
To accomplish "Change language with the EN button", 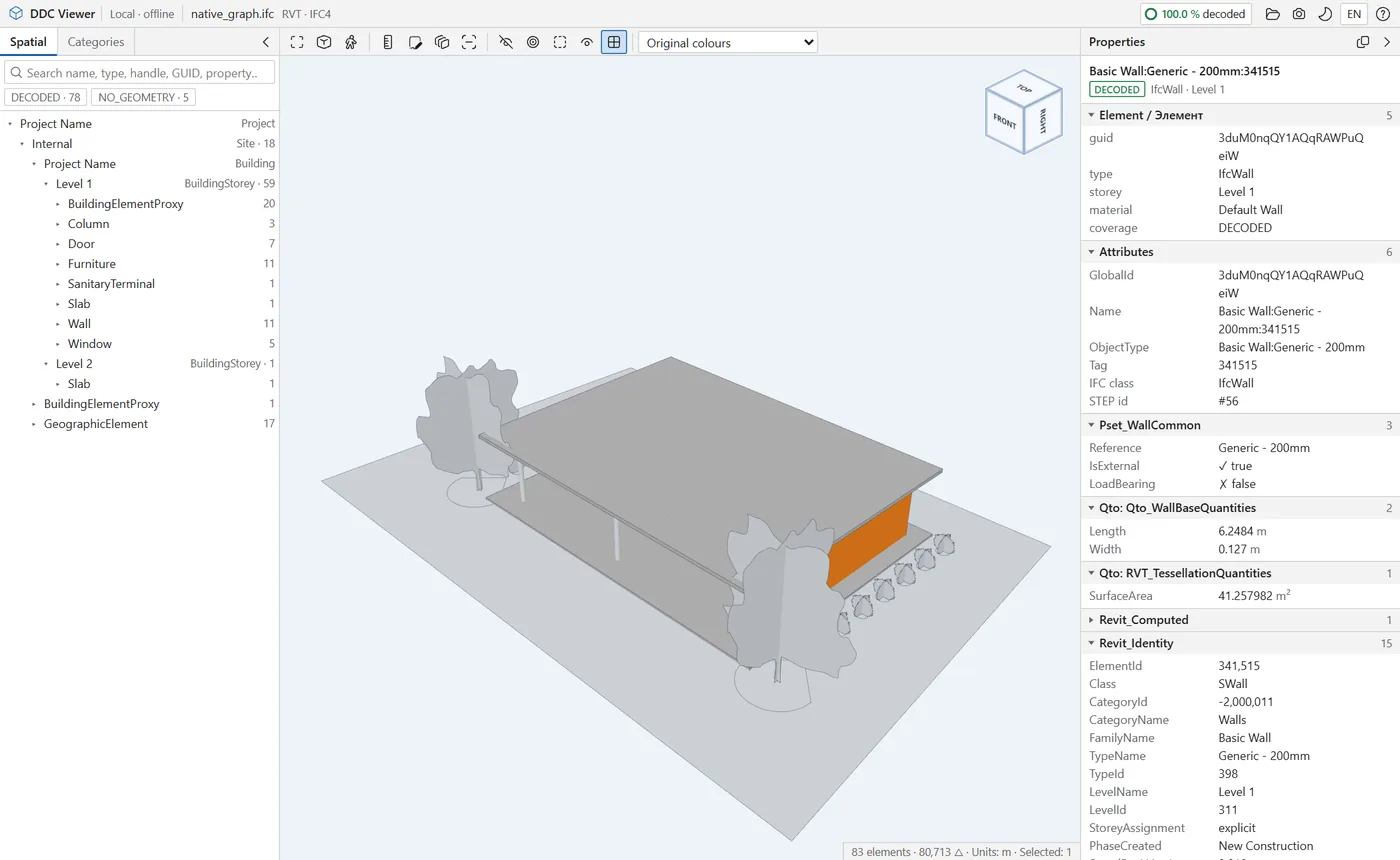I will tap(1353, 14).
